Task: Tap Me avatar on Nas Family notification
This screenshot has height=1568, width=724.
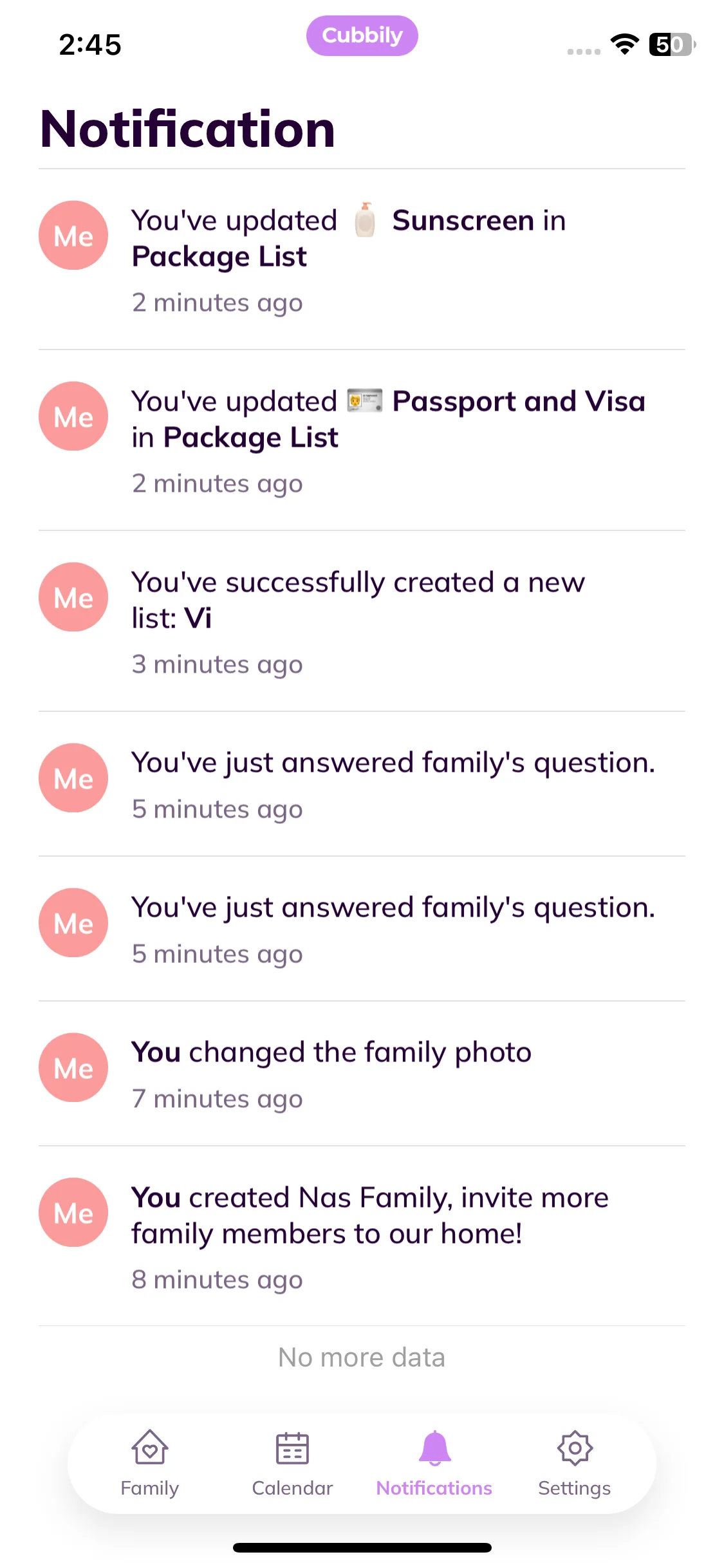Action: pyautogui.click(x=73, y=1213)
